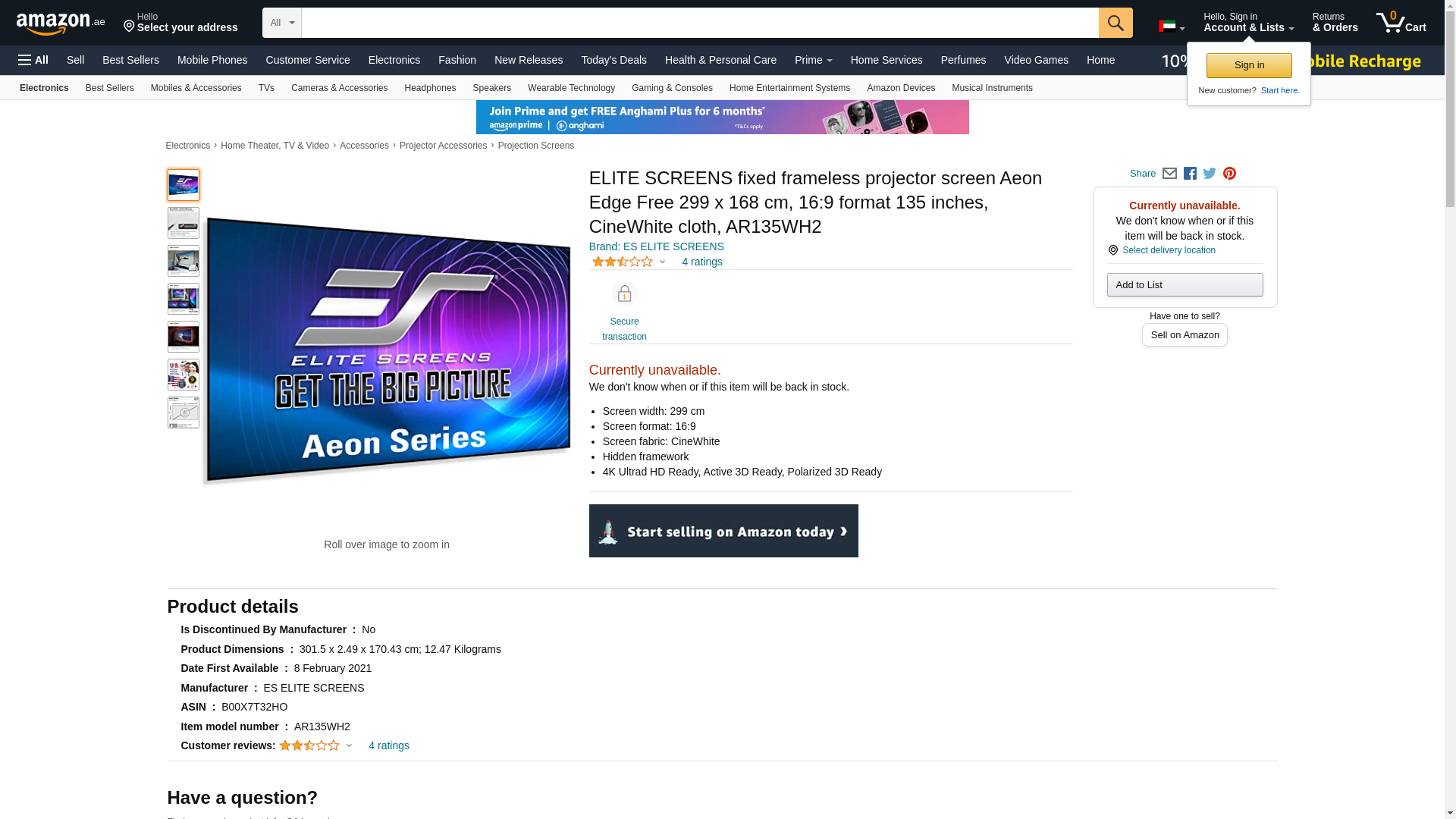Share product on Pinterest icon
This screenshot has height=819, width=1456.
pos(1229,174)
